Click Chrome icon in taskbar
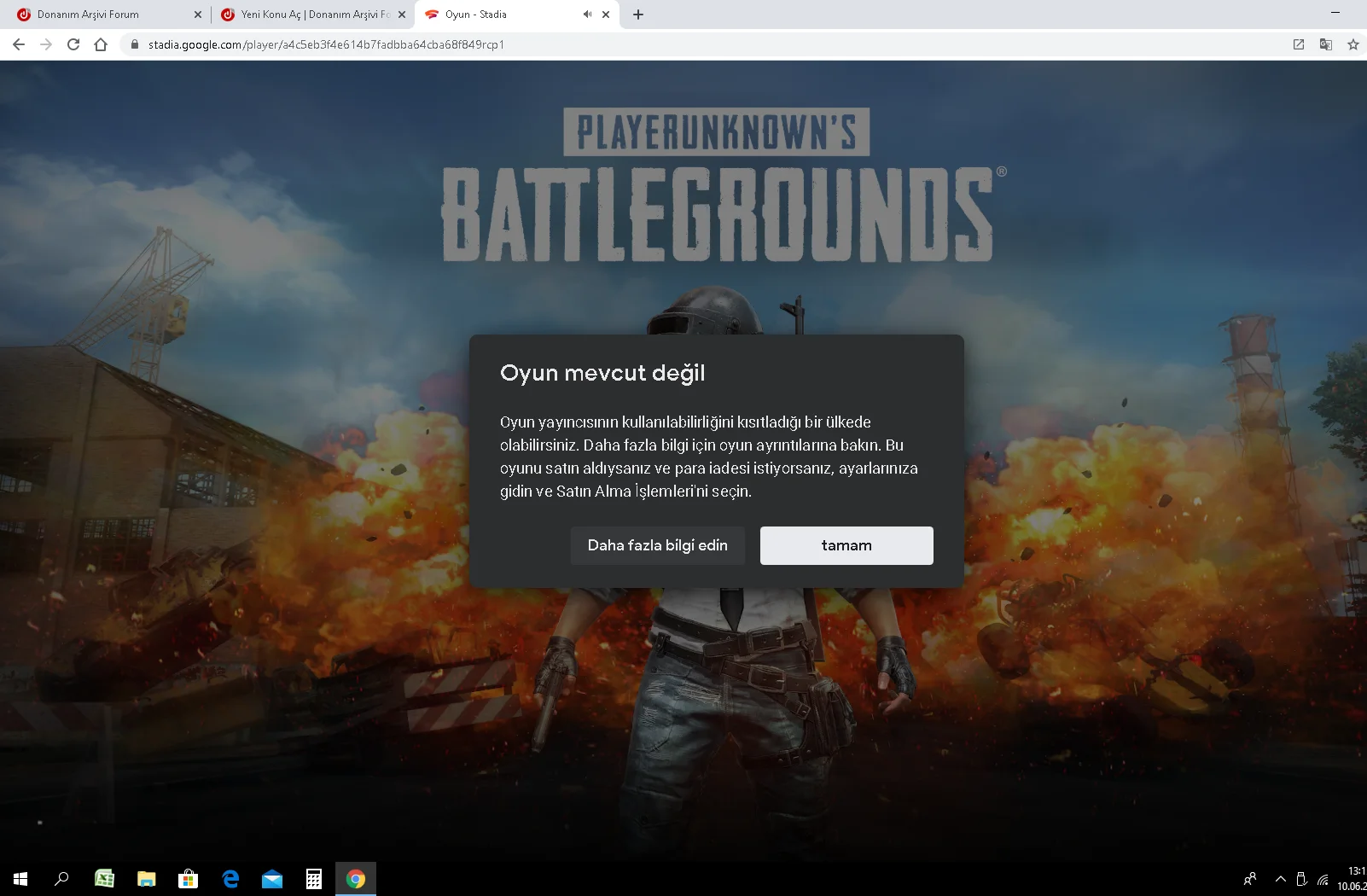Viewport: 1367px width, 896px height. [x=356, y=879]
